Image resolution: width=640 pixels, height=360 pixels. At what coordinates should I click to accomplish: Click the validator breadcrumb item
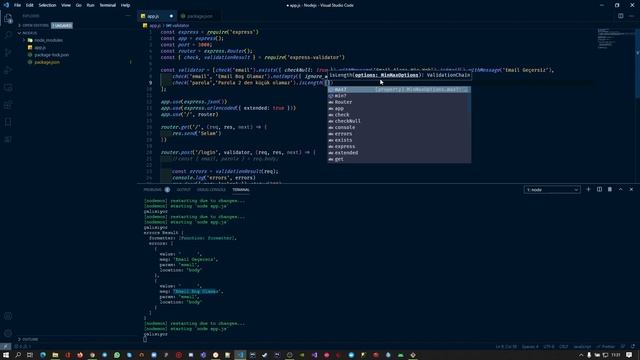178,25
